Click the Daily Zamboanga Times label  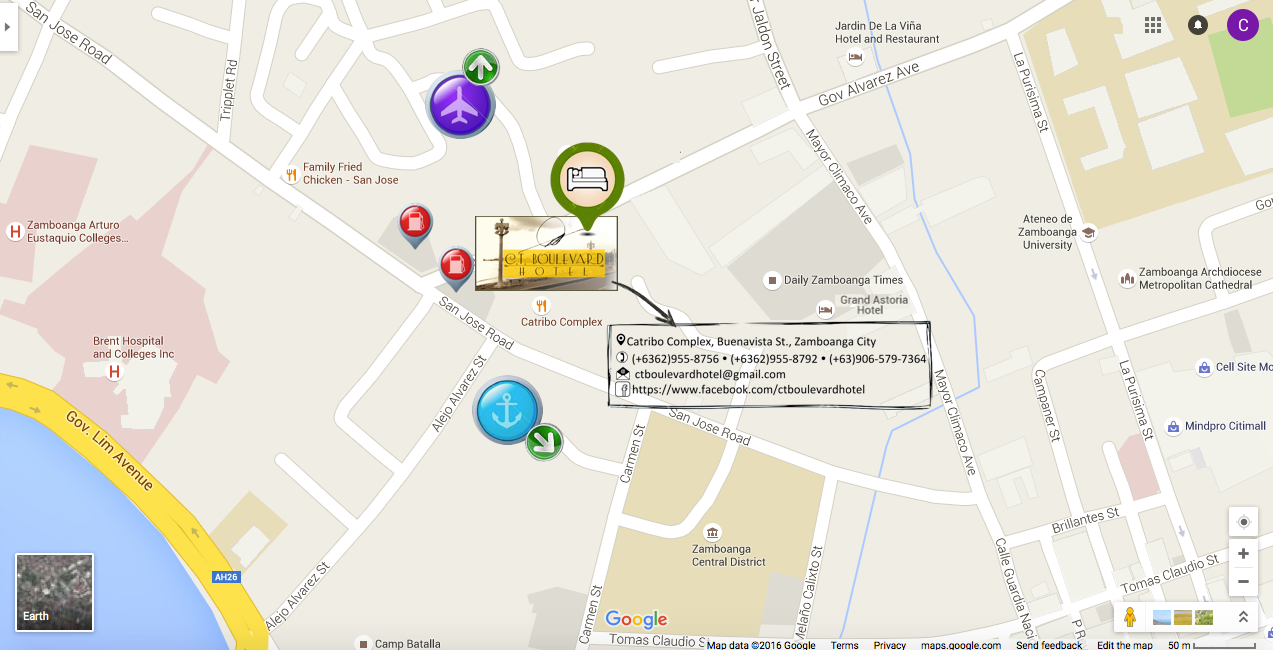pos(844,280)
